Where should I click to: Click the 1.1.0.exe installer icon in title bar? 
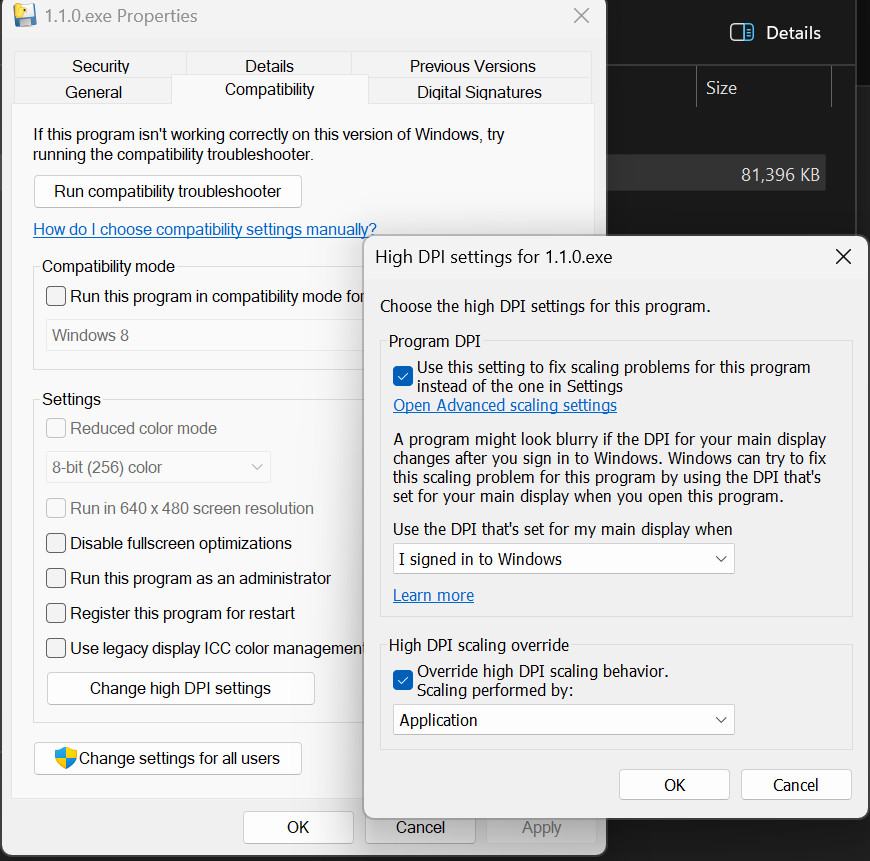(x=24, y=16)
